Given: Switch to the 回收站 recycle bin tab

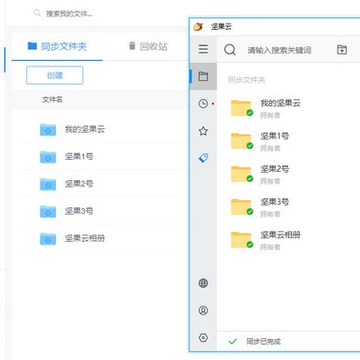Looking at the screenshot, I should 148,46.
